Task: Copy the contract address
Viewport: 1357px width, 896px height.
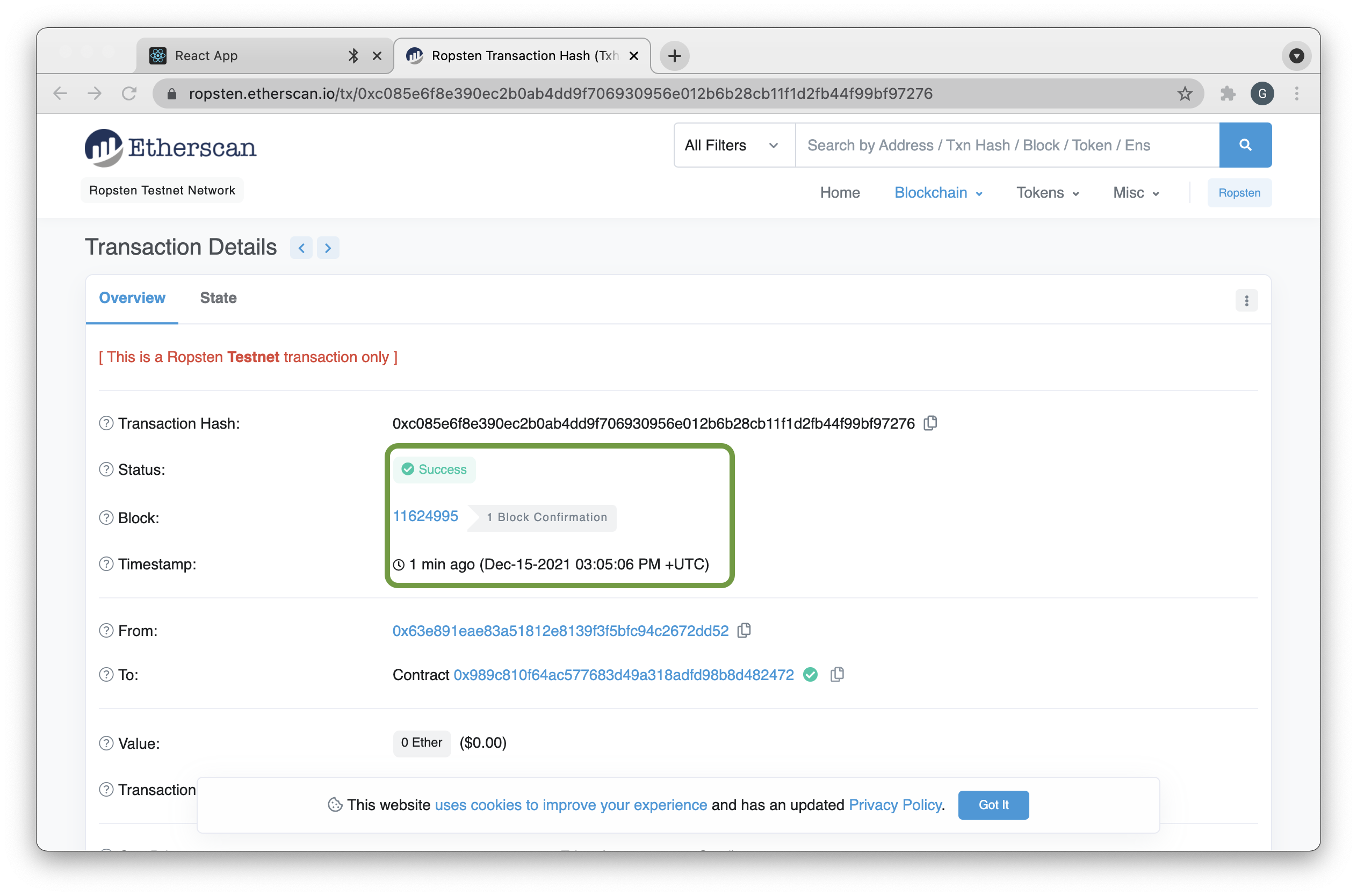Action: pos(838,675)
